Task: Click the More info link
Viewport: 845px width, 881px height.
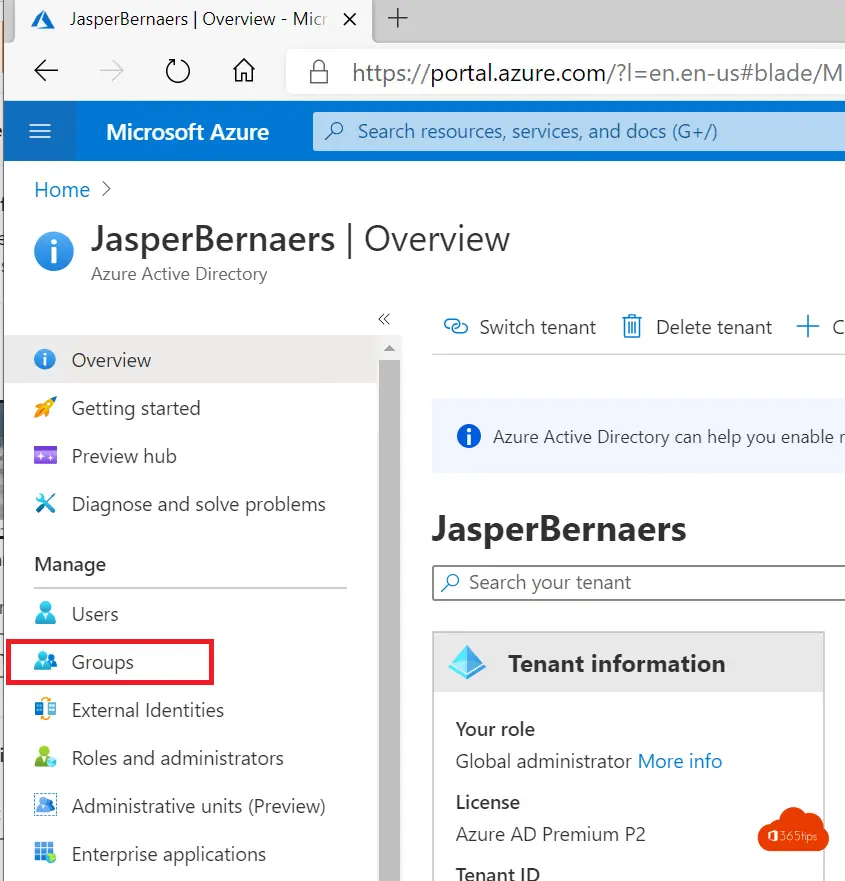Action: [680, 761]
